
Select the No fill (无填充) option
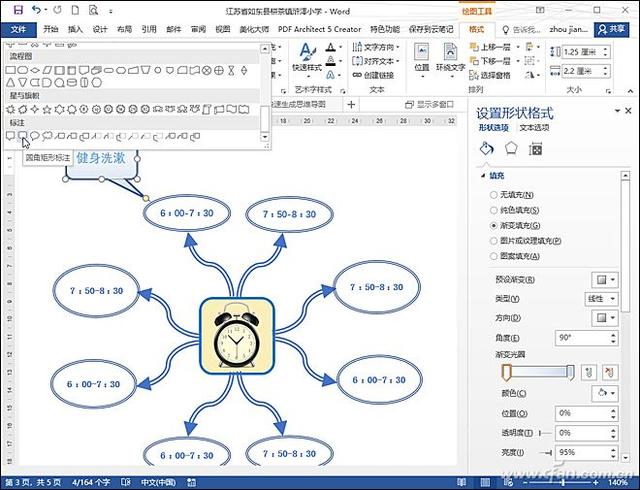tap(495, 194)
